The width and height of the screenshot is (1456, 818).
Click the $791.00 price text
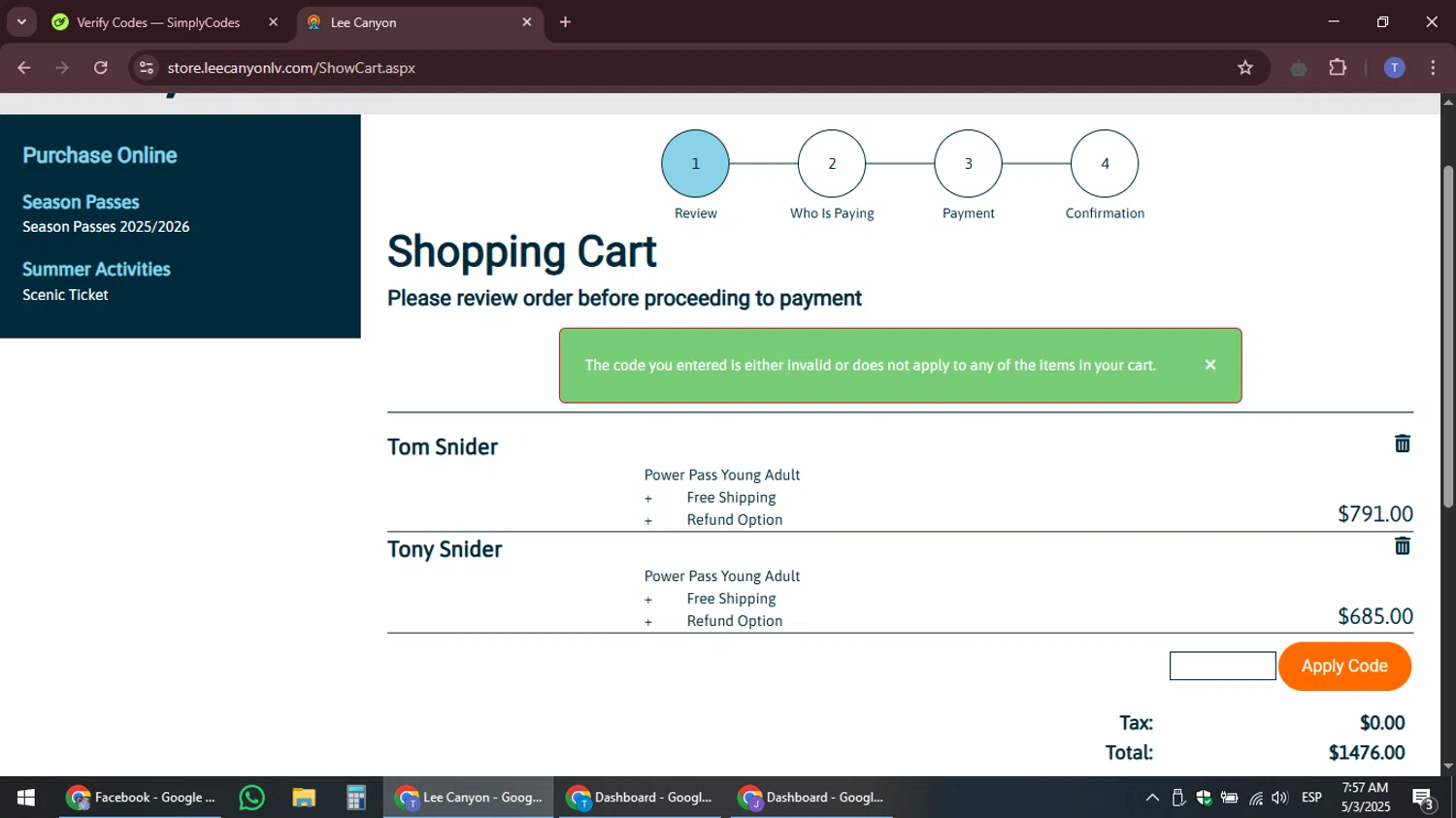(1375, 514)
